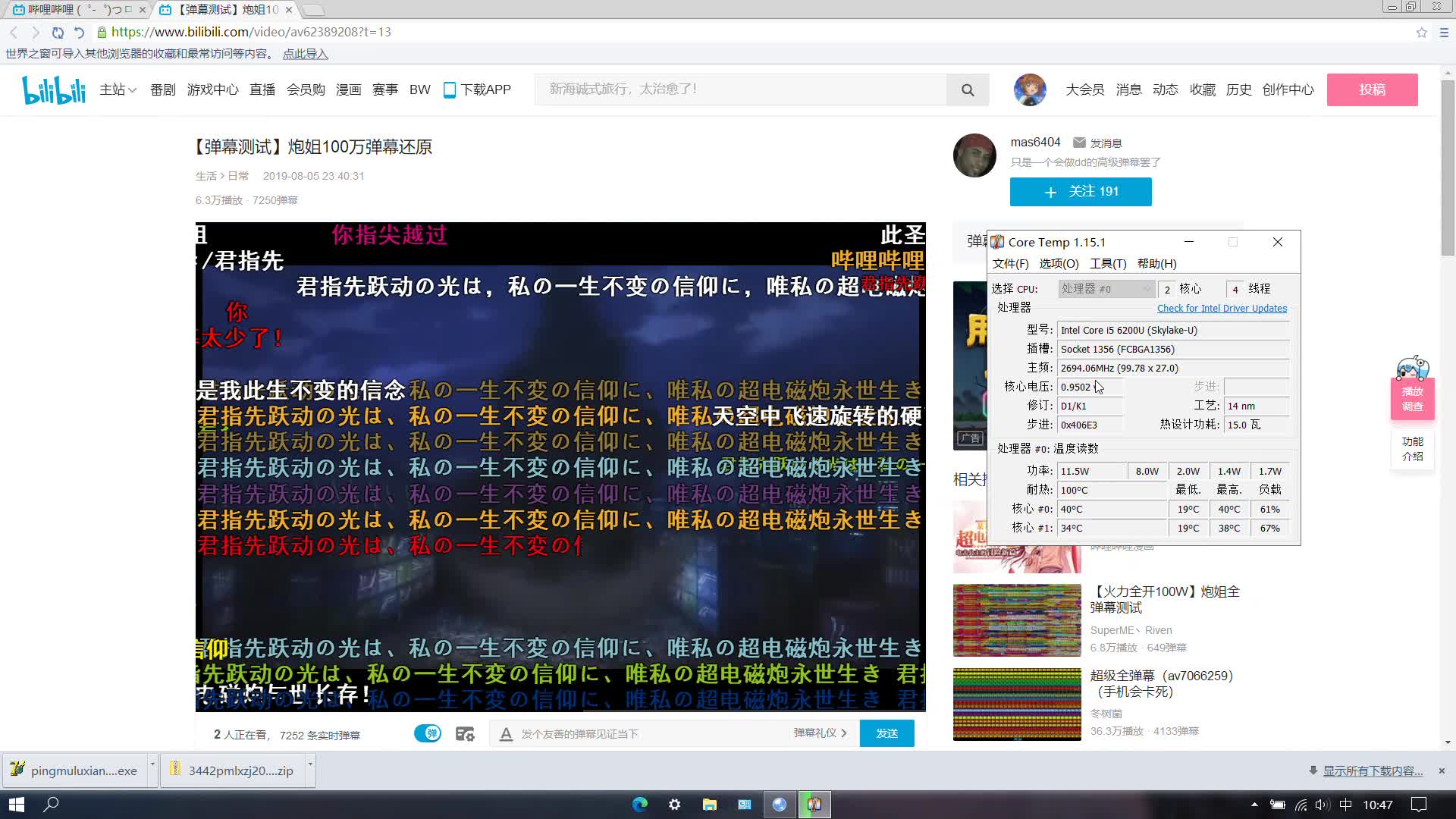
Task: Toggle the blue danmaku visibility switch
Action: (427, 733)
